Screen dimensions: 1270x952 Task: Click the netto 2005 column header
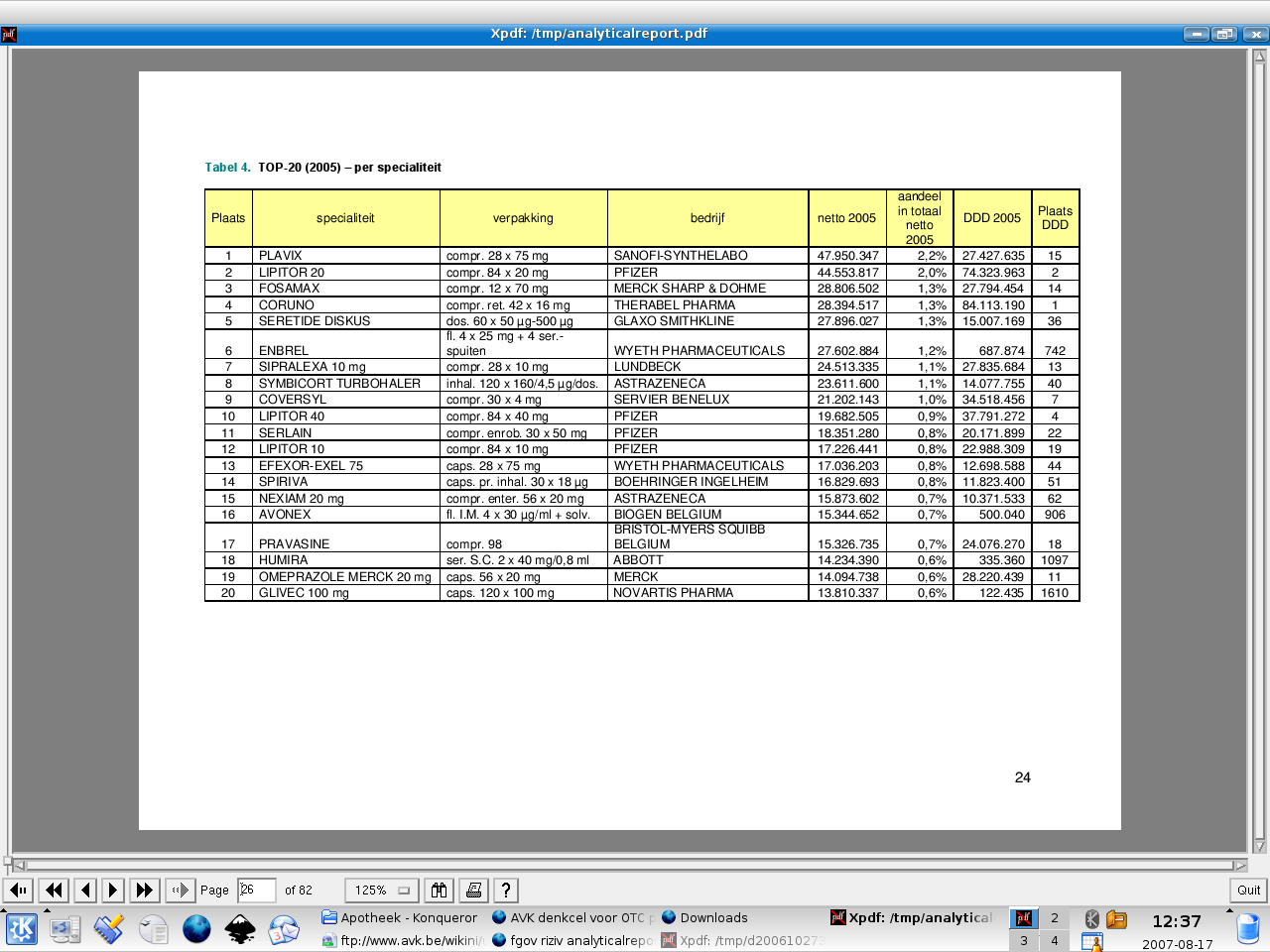[847, 218]
